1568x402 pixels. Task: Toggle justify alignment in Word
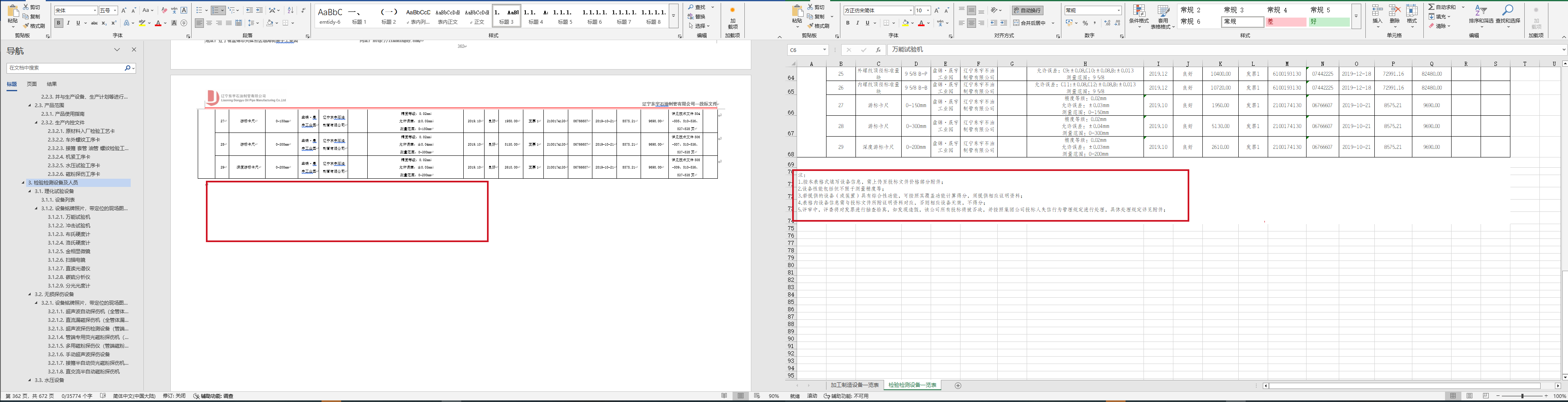(x=229, y=23)
